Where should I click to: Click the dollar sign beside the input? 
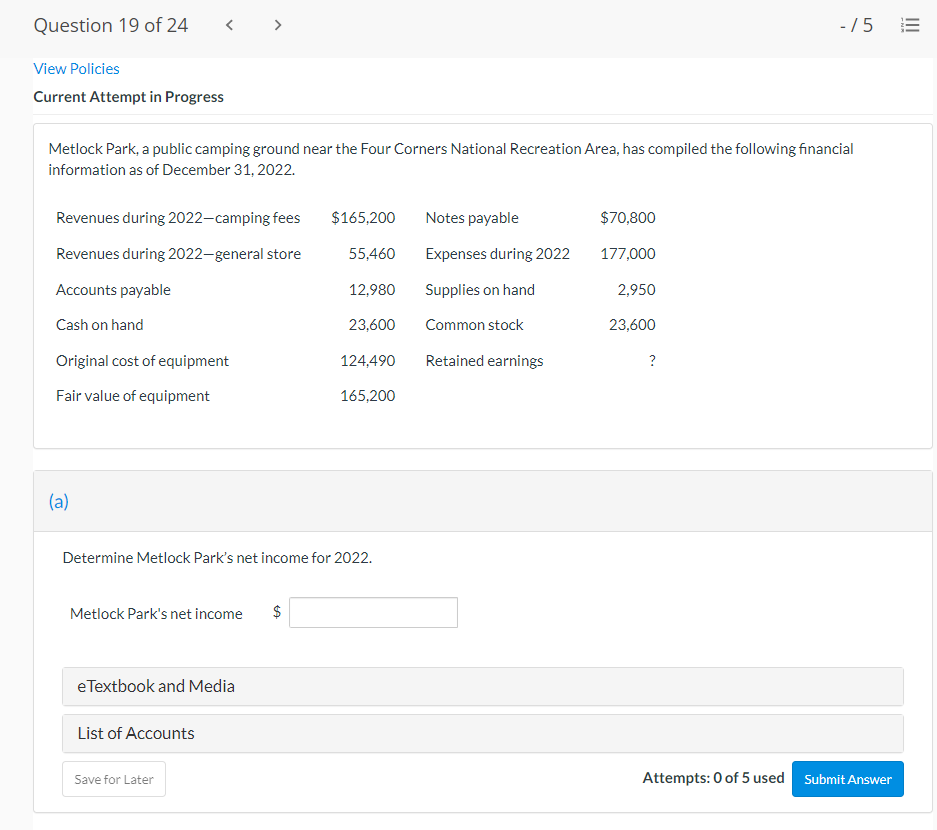277,613
